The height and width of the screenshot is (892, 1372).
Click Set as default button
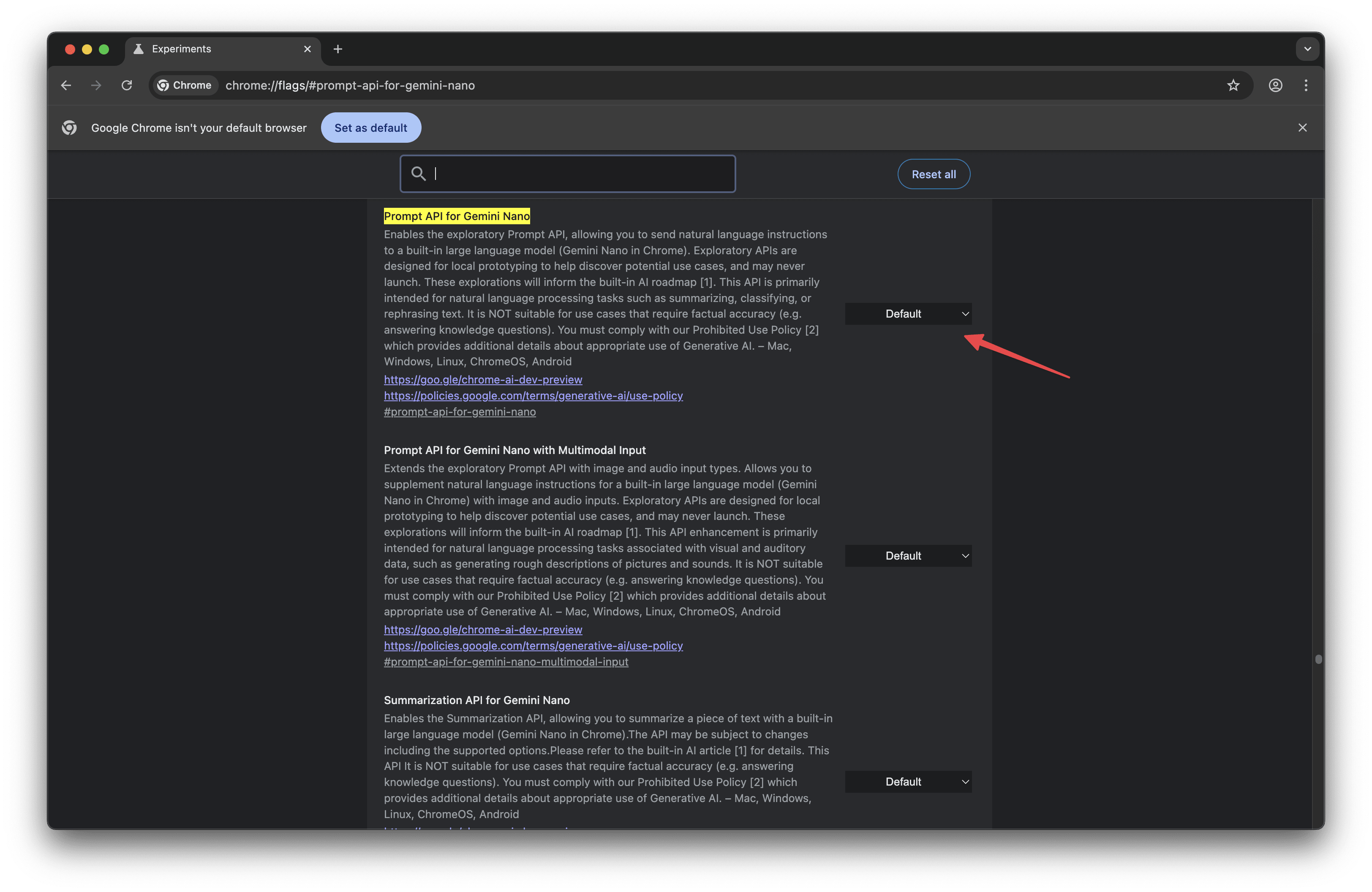371,128
